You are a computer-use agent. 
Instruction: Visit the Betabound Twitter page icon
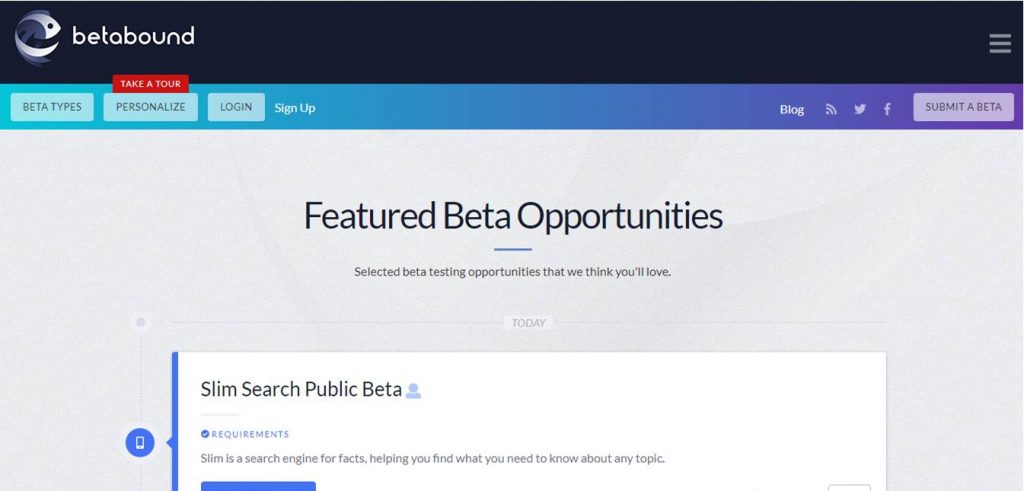859,109
